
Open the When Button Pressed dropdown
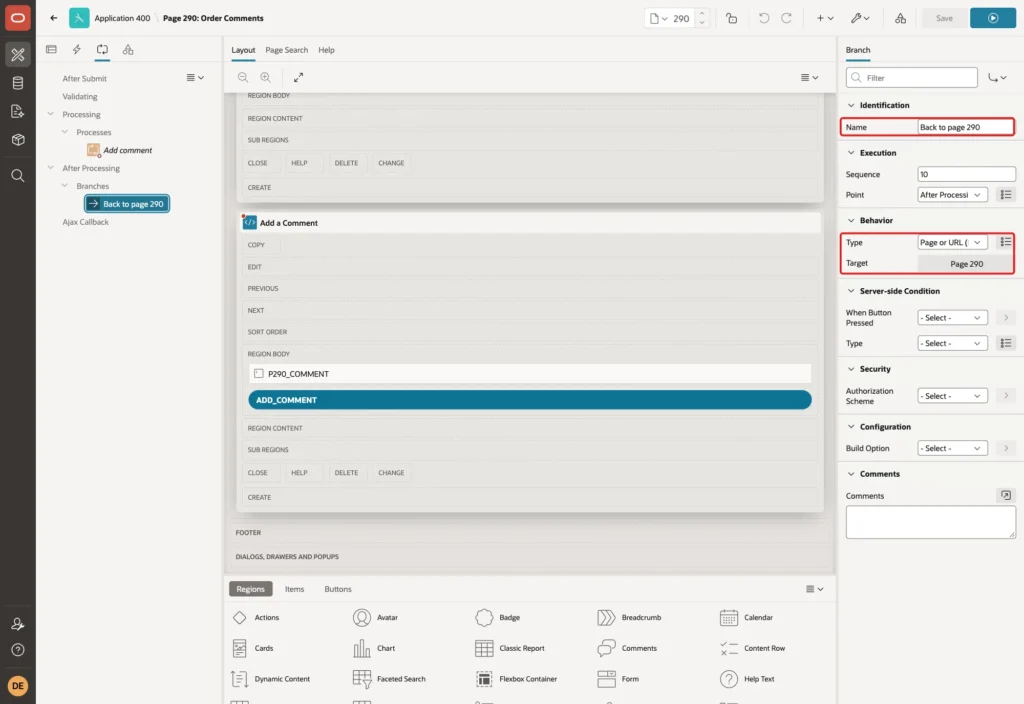(952, 317)
